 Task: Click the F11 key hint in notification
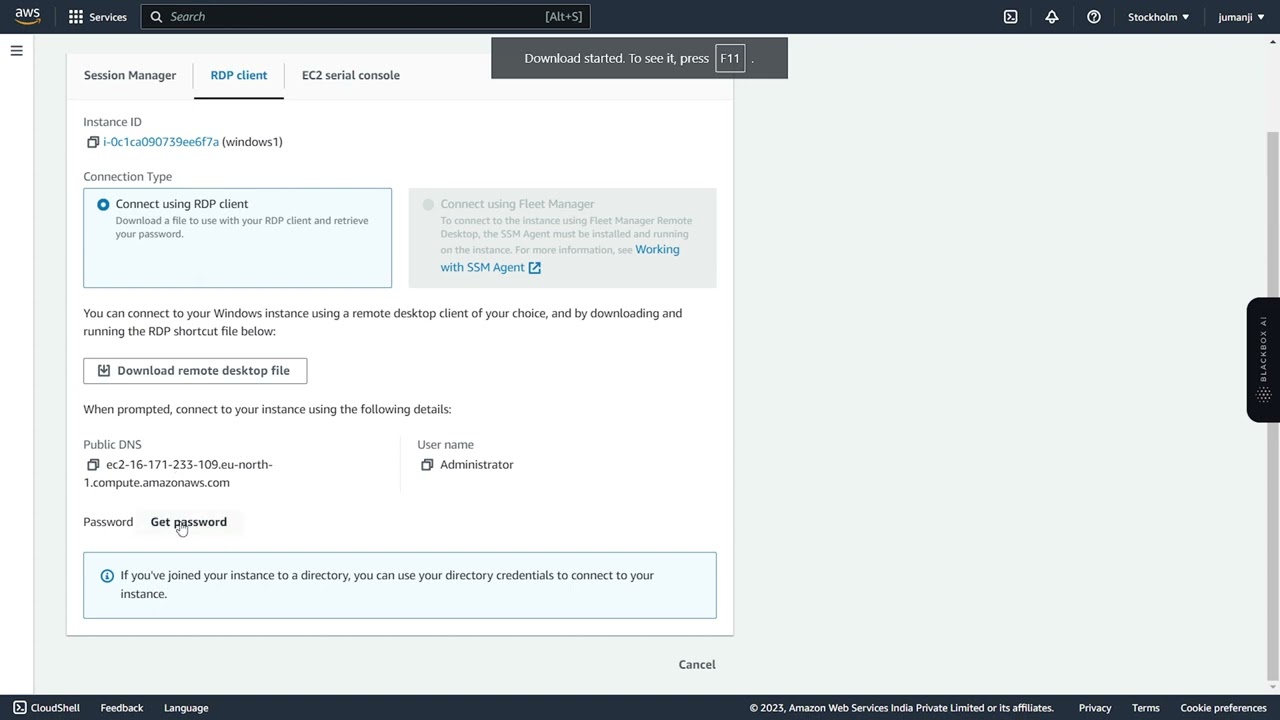(x=730, y=58)
